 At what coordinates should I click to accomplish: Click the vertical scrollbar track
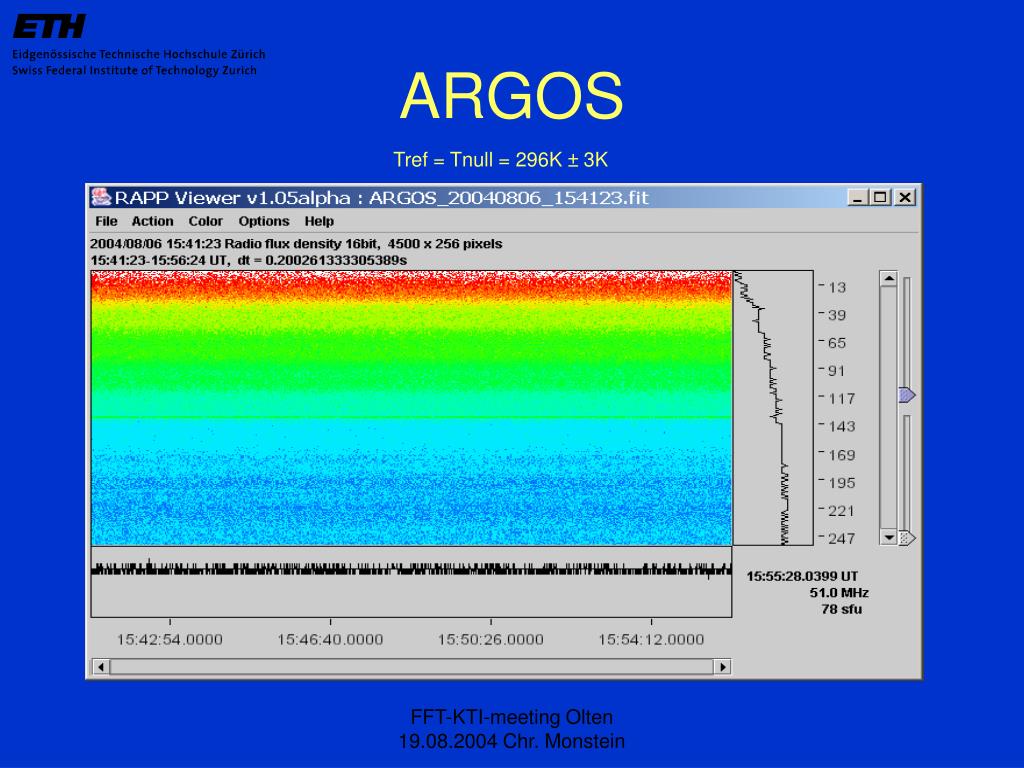point(888,408)
